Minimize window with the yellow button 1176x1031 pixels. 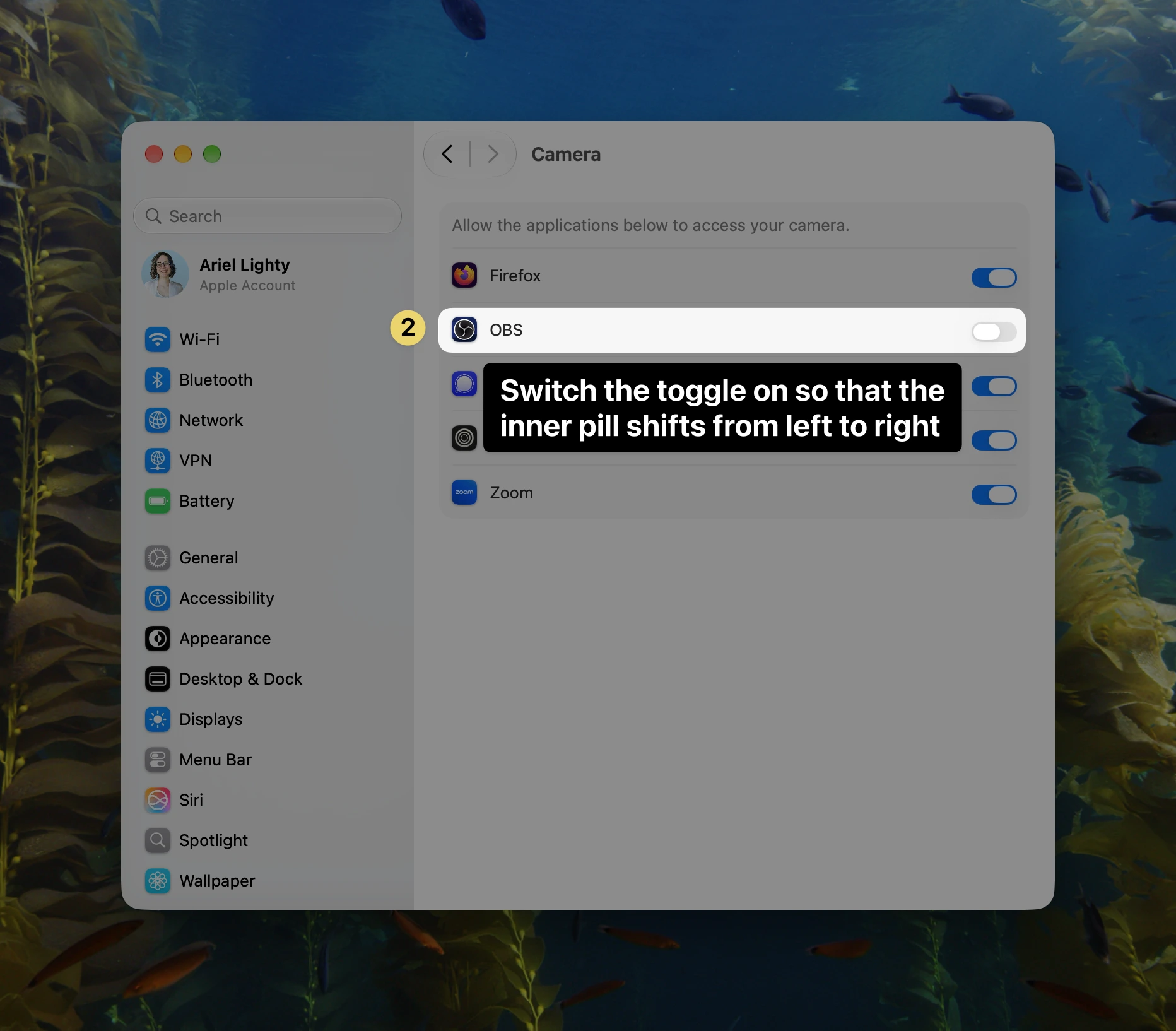183,154
